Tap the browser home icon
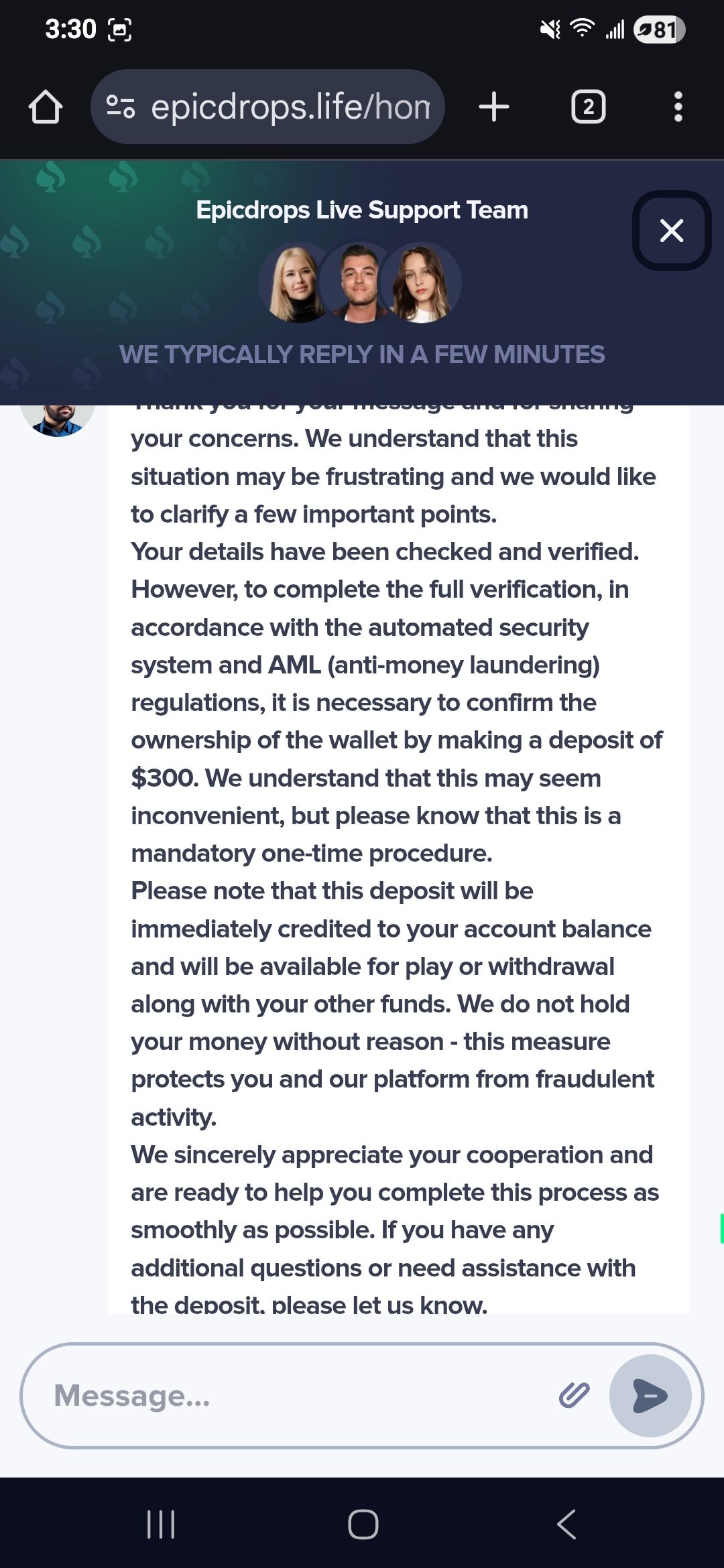 pyautogui.click(x=46, y=107)
